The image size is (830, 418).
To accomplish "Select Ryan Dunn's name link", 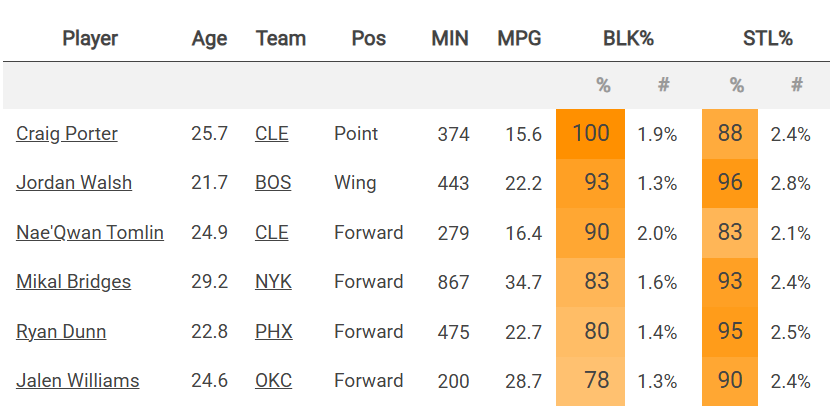I will point(61,331).
